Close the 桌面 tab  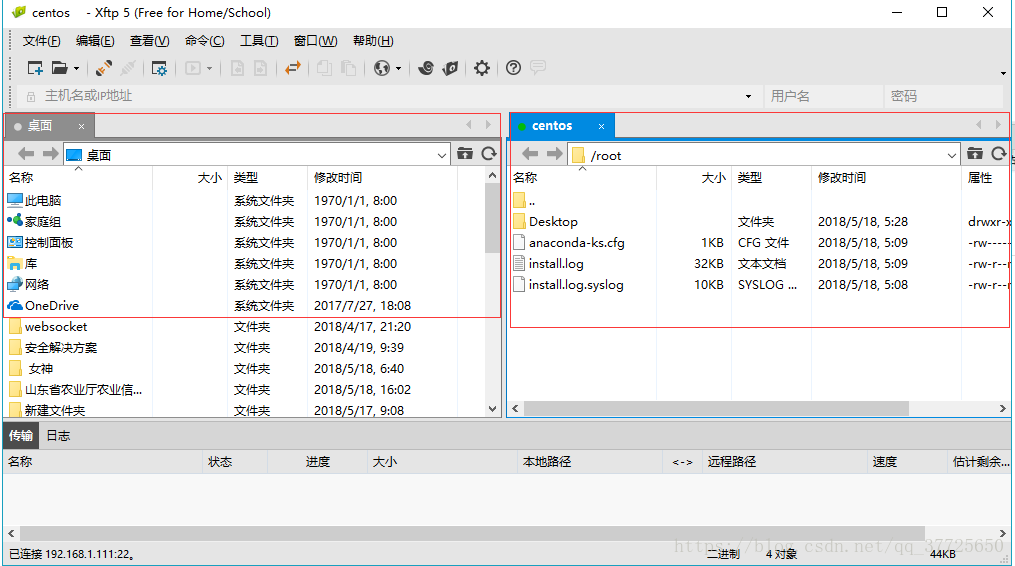pyautogui.click(x=81, y=126)
